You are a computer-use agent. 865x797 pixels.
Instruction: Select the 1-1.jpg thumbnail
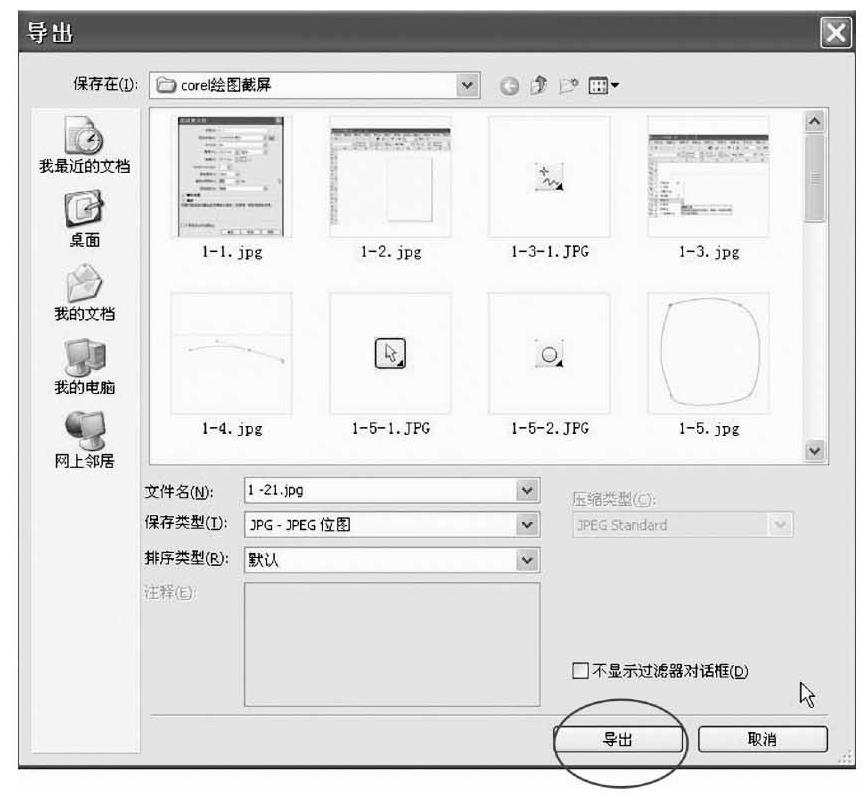[x=231, y=176]
